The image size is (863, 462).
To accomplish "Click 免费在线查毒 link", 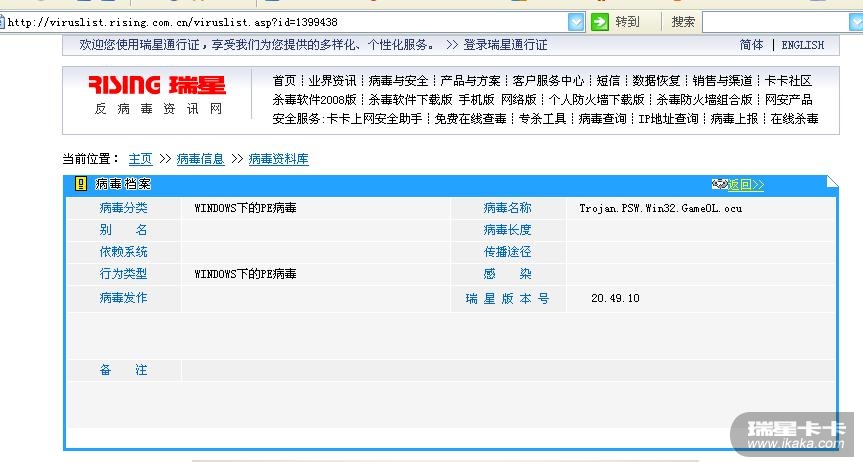I will (x=471, y=119).
